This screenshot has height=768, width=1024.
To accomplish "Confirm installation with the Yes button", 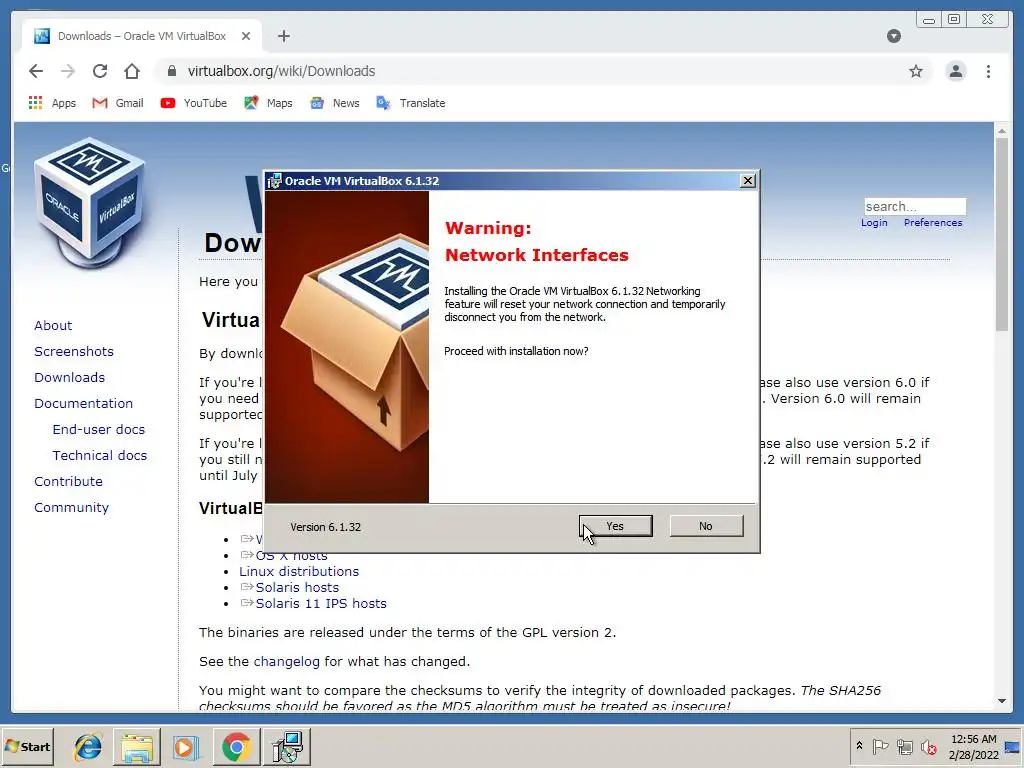I will click(615, 526).
